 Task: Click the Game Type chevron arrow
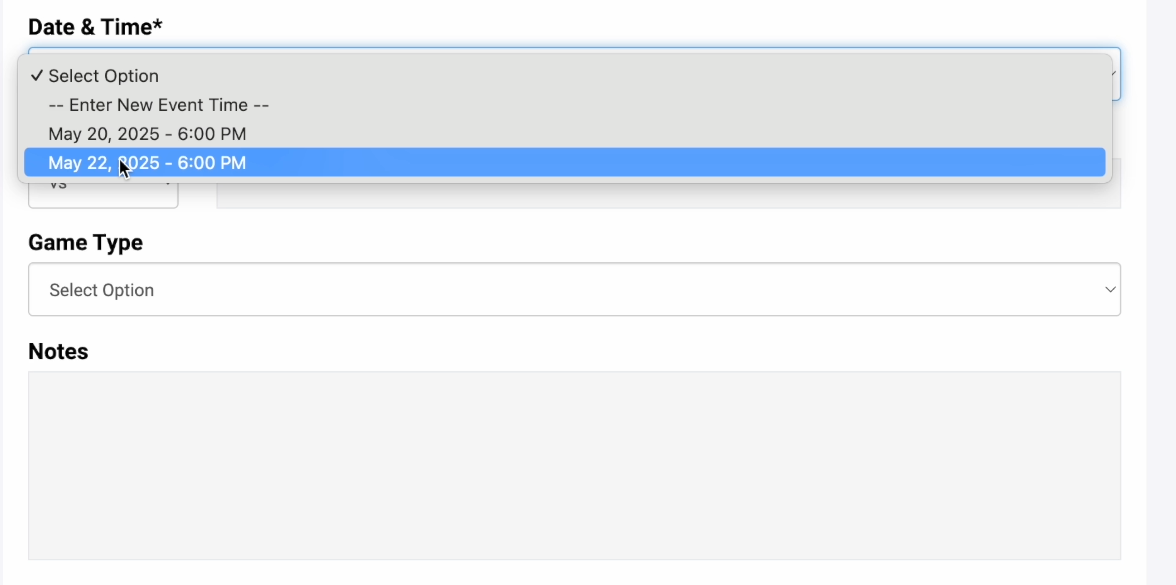coord(1109,290)
